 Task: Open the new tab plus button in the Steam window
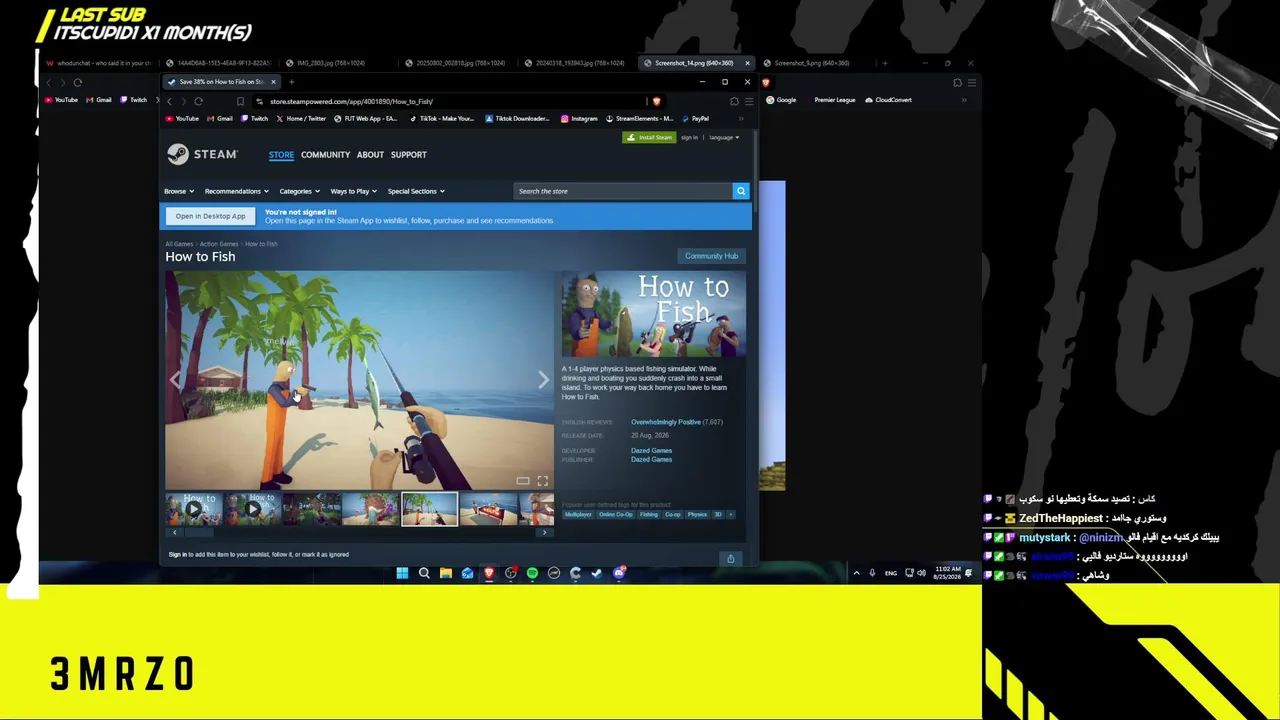point(291,82)
